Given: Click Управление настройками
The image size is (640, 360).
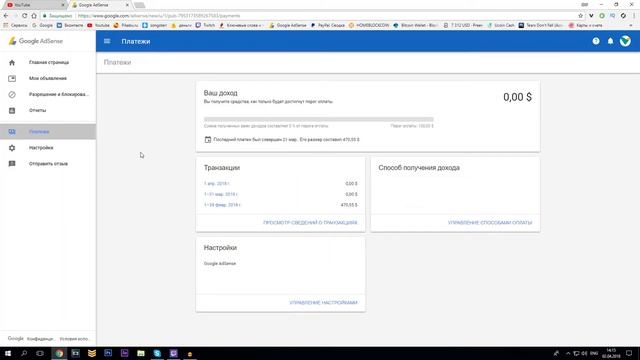Looking at the screenshot, I should 323,303.
